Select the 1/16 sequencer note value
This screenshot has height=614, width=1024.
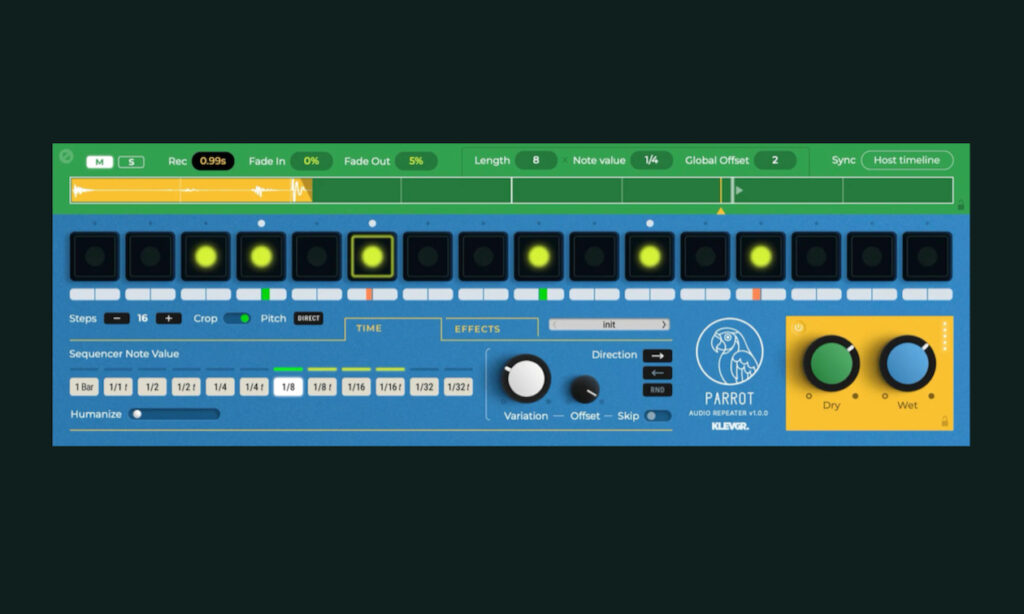356,387
